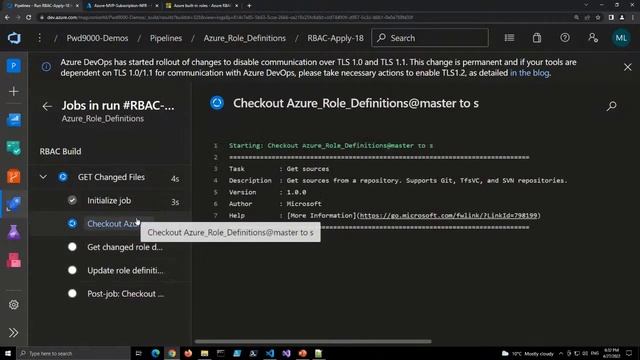Select the Post-job: Checkout step

(110, 293)
